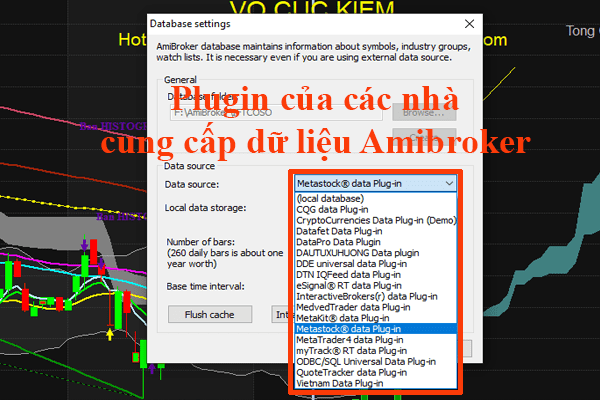
Task: Choose Vietnam Data Plug-in
Action: [375, 383]
